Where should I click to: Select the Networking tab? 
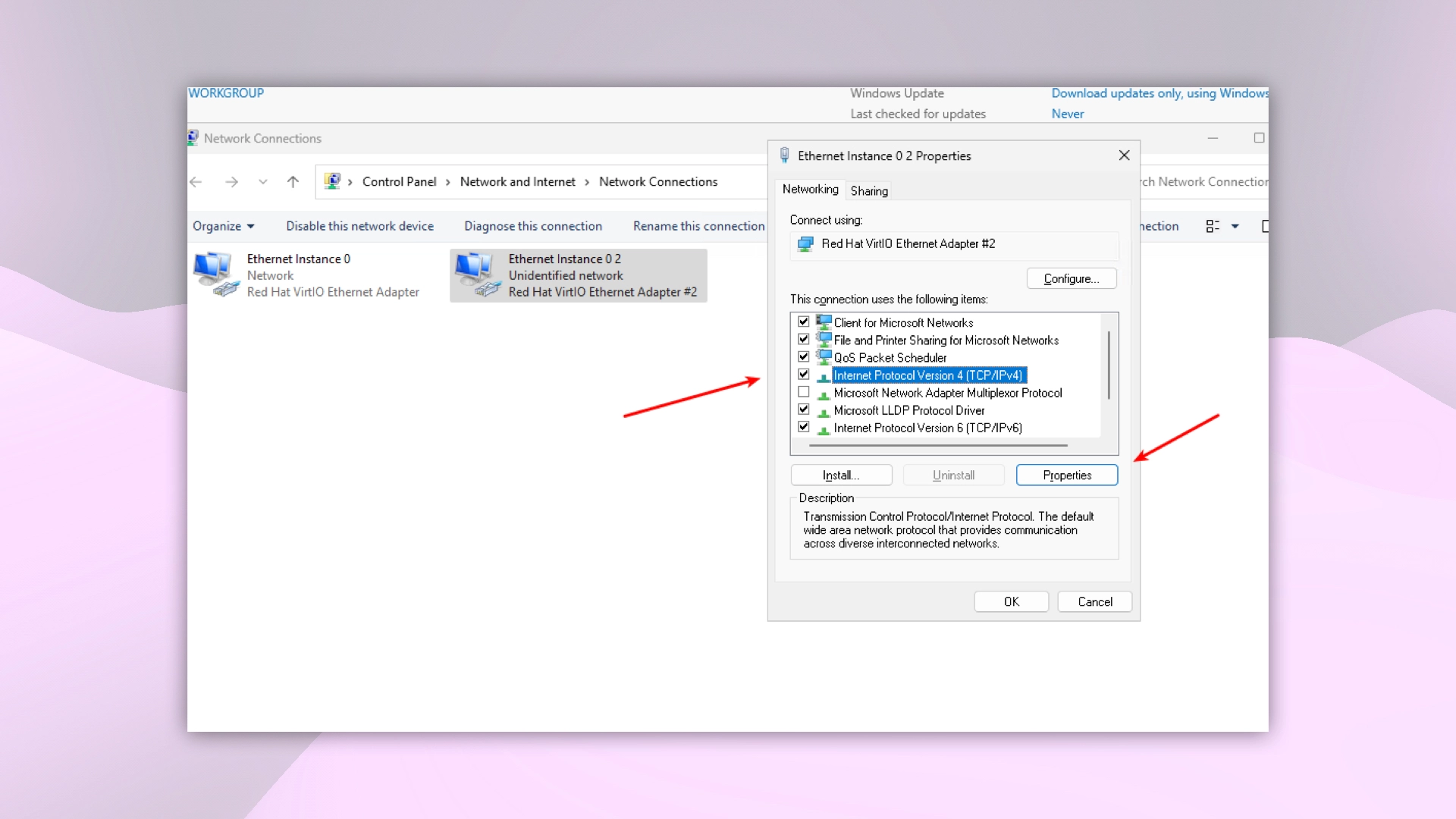[810, 189]
